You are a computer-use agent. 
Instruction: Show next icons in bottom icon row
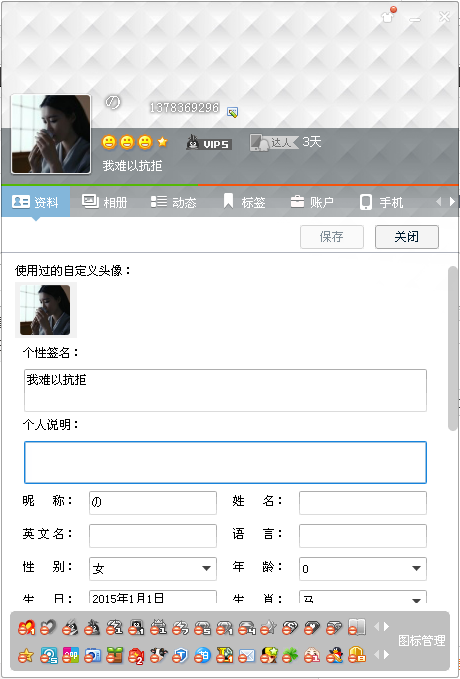[x=386, y=655]
